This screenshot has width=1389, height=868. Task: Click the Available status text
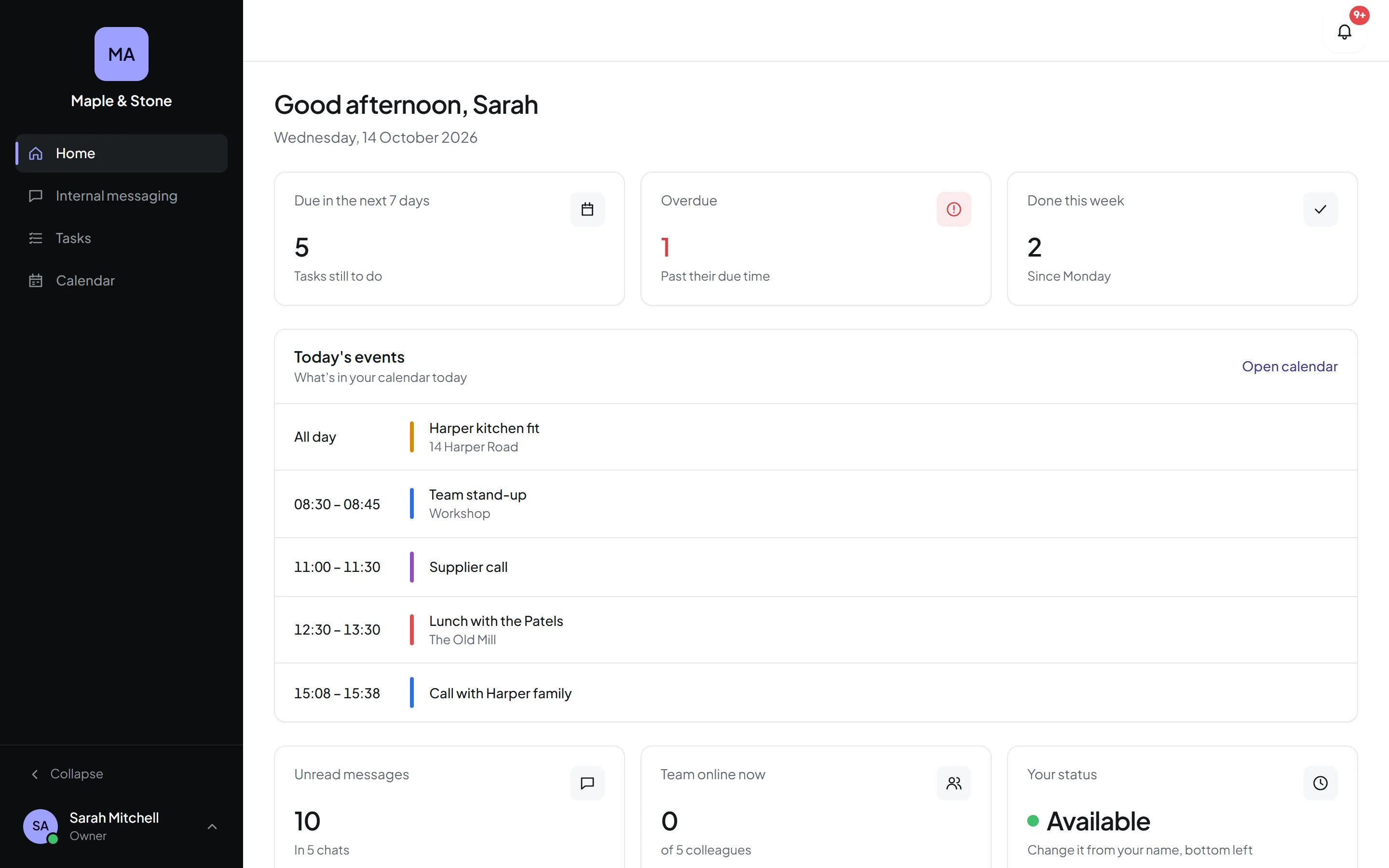click(x=1098, y=822)
